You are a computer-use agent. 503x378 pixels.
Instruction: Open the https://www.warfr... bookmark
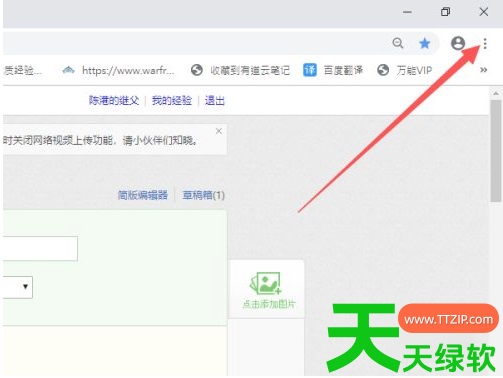pos(118,70)
